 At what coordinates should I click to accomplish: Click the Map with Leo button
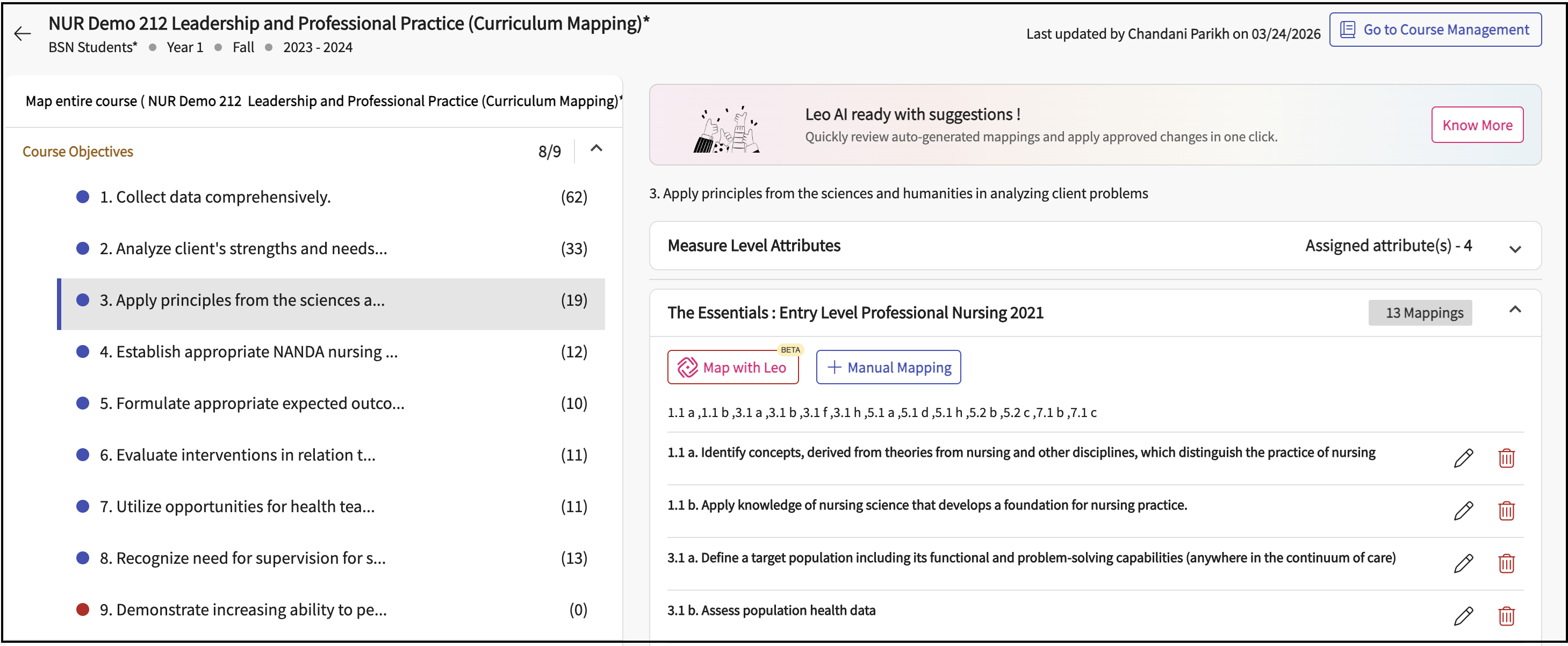tap(732, 367)
